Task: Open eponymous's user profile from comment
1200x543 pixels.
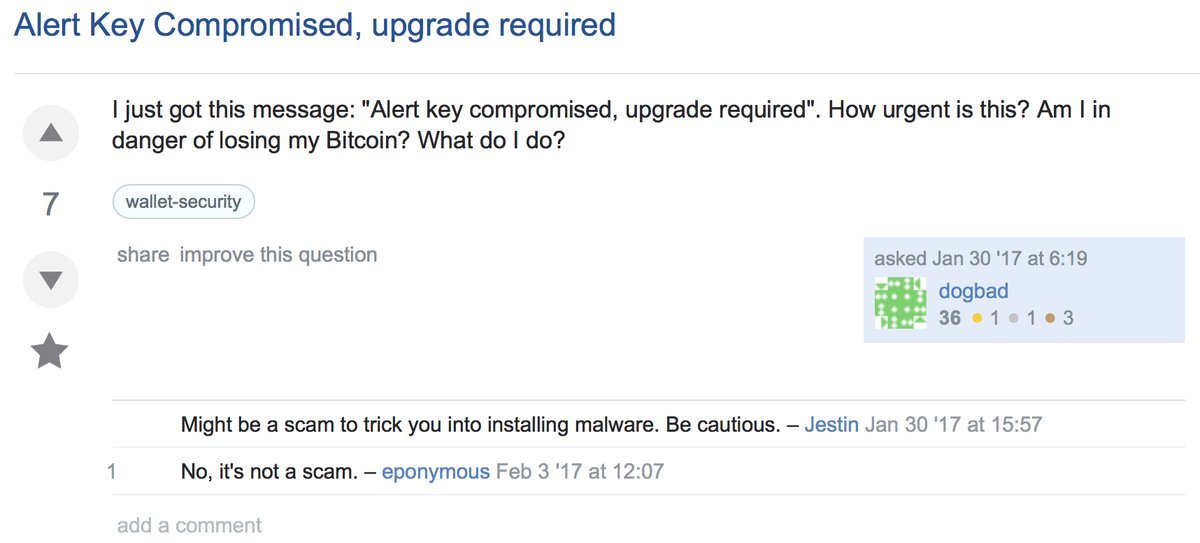Action: [435, 471]
